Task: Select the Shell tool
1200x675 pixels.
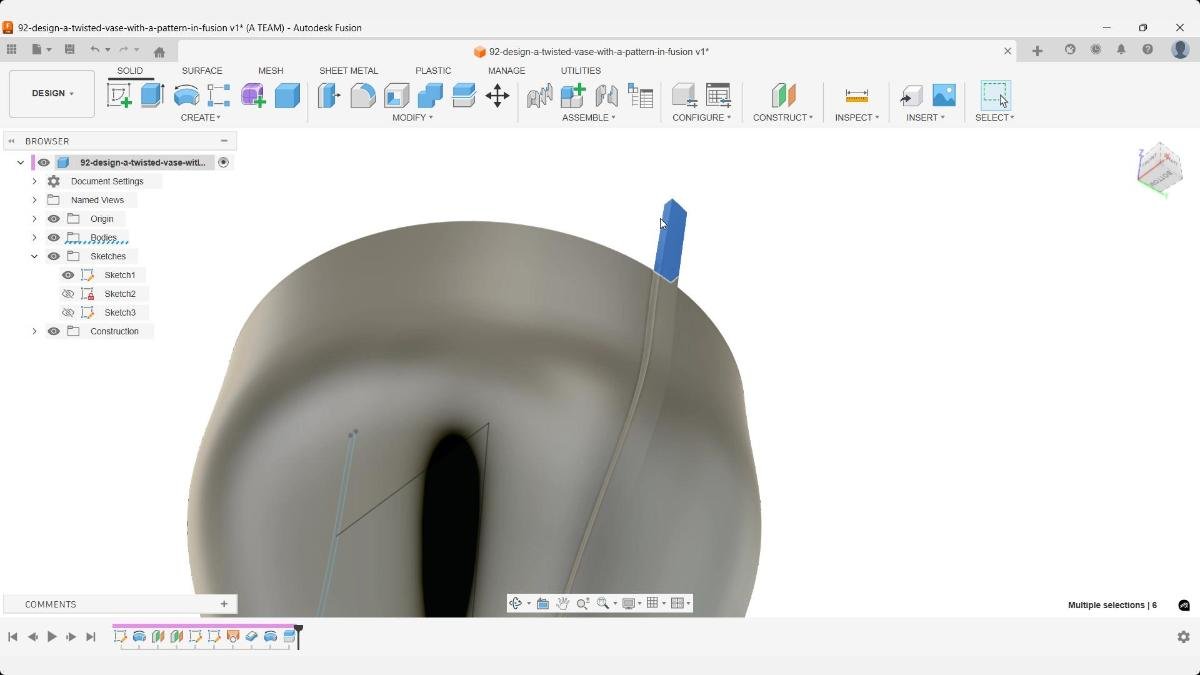Action: tap(397, 95)
